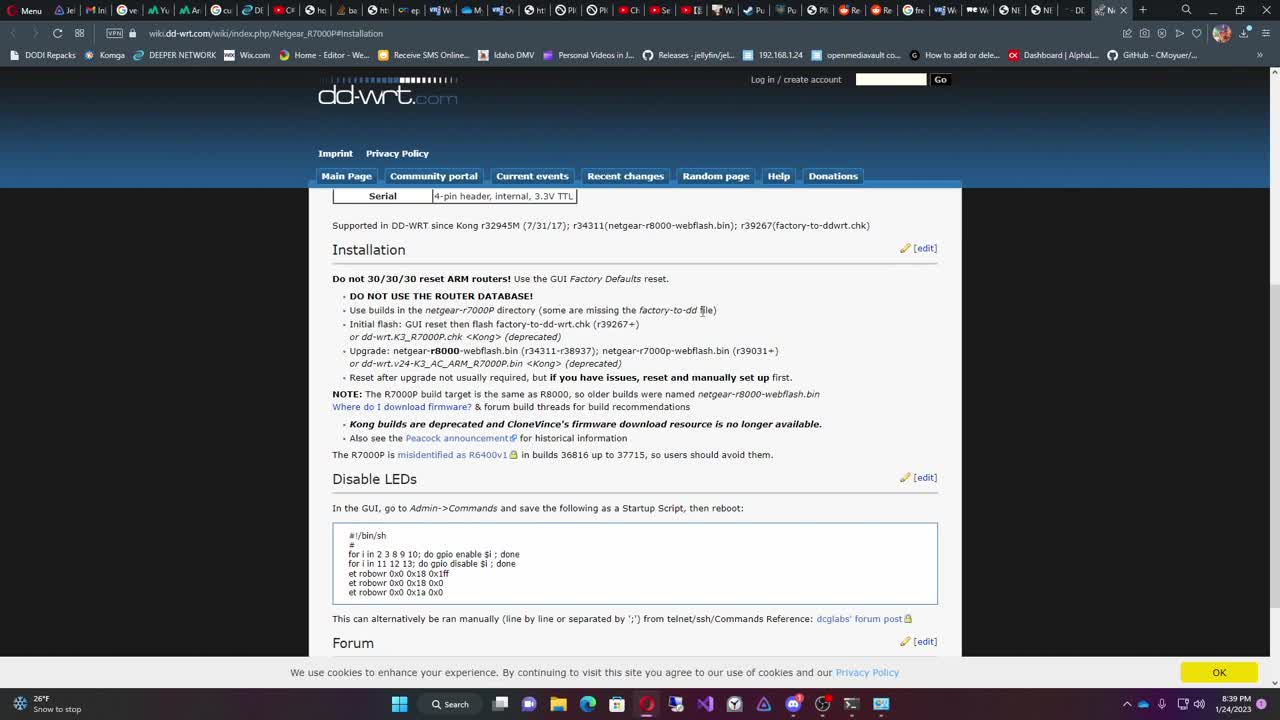Click the startup script code box
The image size is (1280, 720).
[x=635, y=564]
